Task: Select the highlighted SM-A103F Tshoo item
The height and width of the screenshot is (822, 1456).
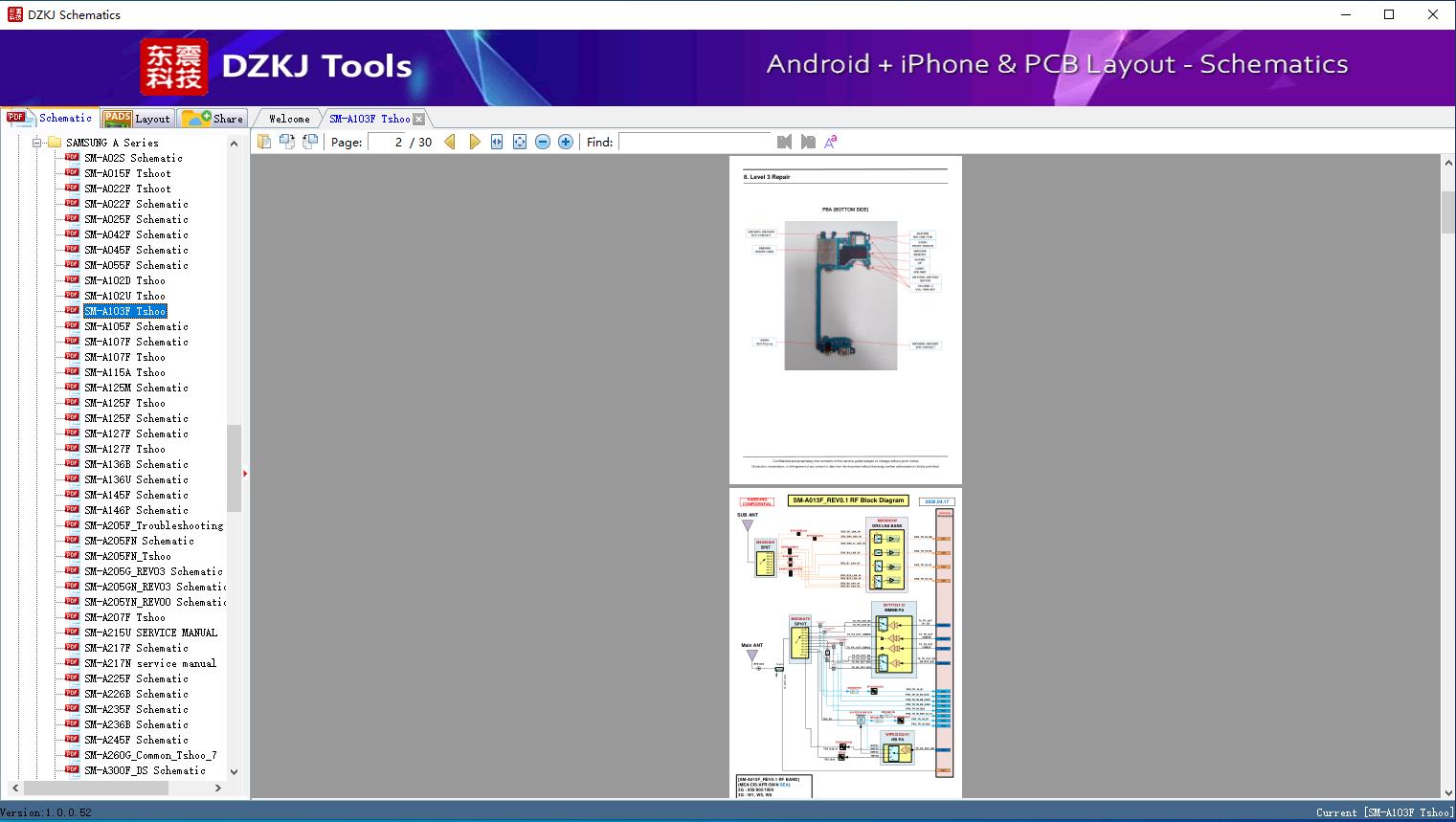Action: 124,311
